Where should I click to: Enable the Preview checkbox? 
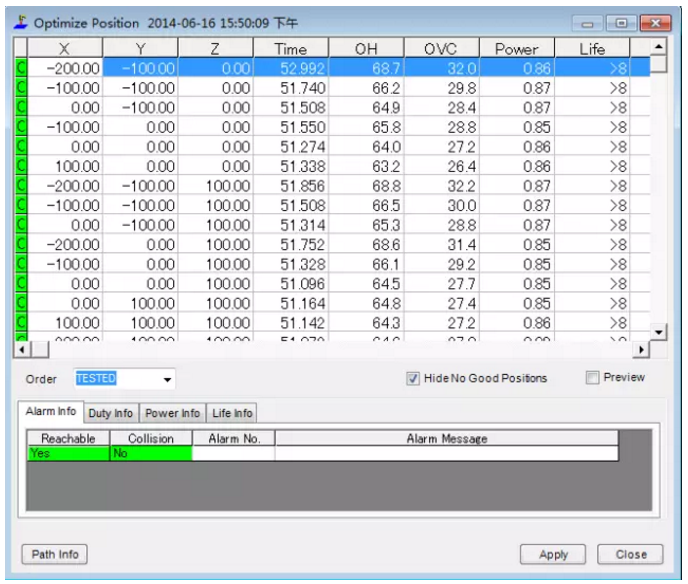coord(592,377)
